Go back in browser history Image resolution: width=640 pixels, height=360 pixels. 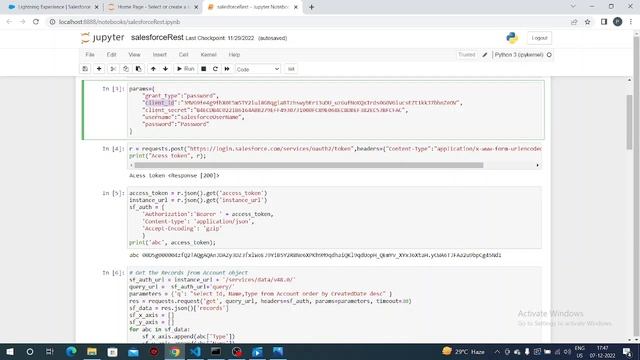click(9, 22)
